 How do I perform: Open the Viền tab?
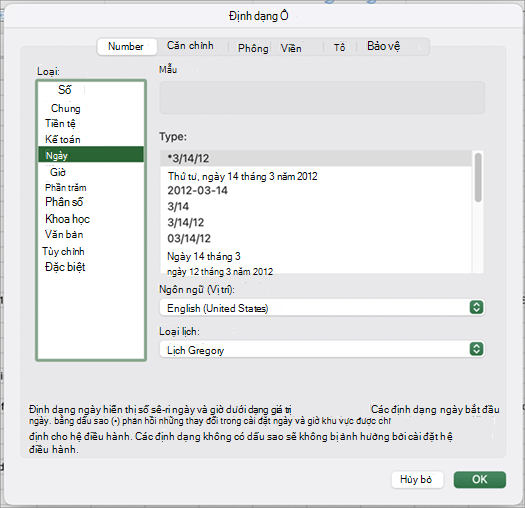(291, 48)
